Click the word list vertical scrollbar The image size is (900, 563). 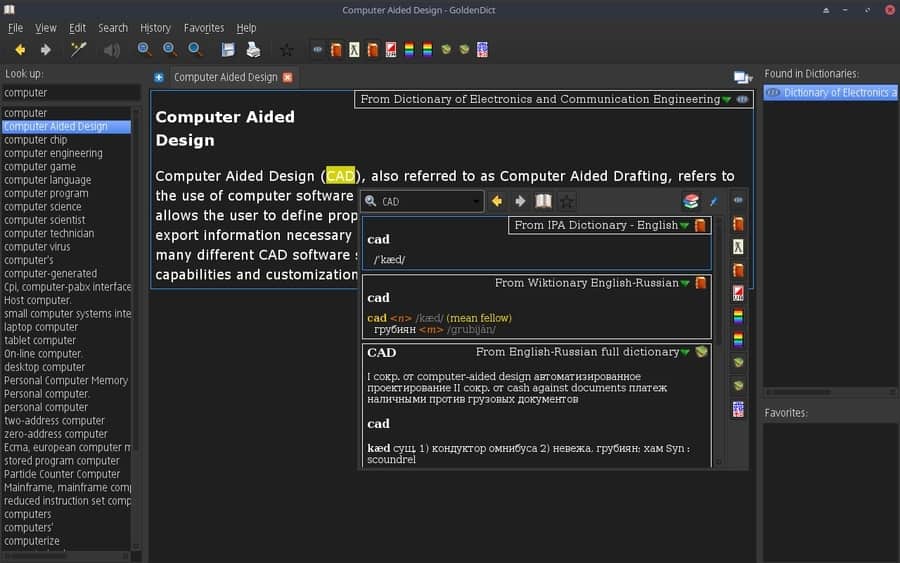(136, 327)
